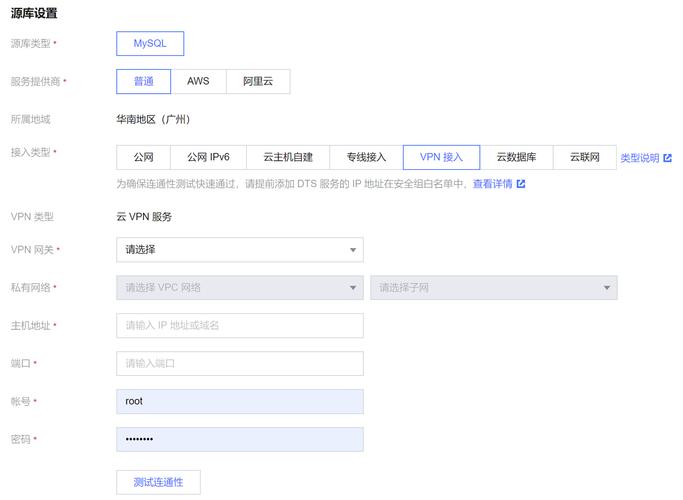This screenshot has width=683, height=500.
Task: Click 华南地区（广州）region text
Action: pyautogui.click(x=153, y=119)
